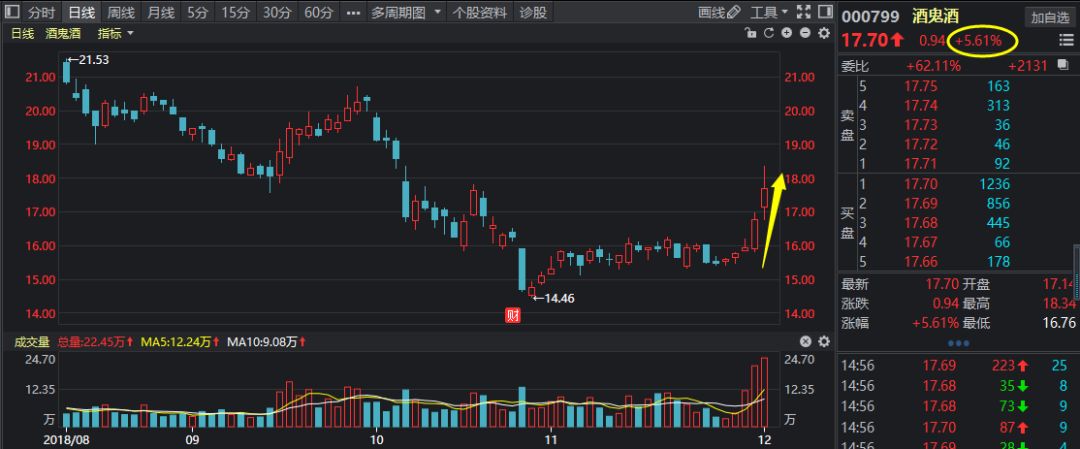This screenshot has width=1080, height=449.
Task: Activate the 画线 drawing pencil tool
Action: coord(719,12)
